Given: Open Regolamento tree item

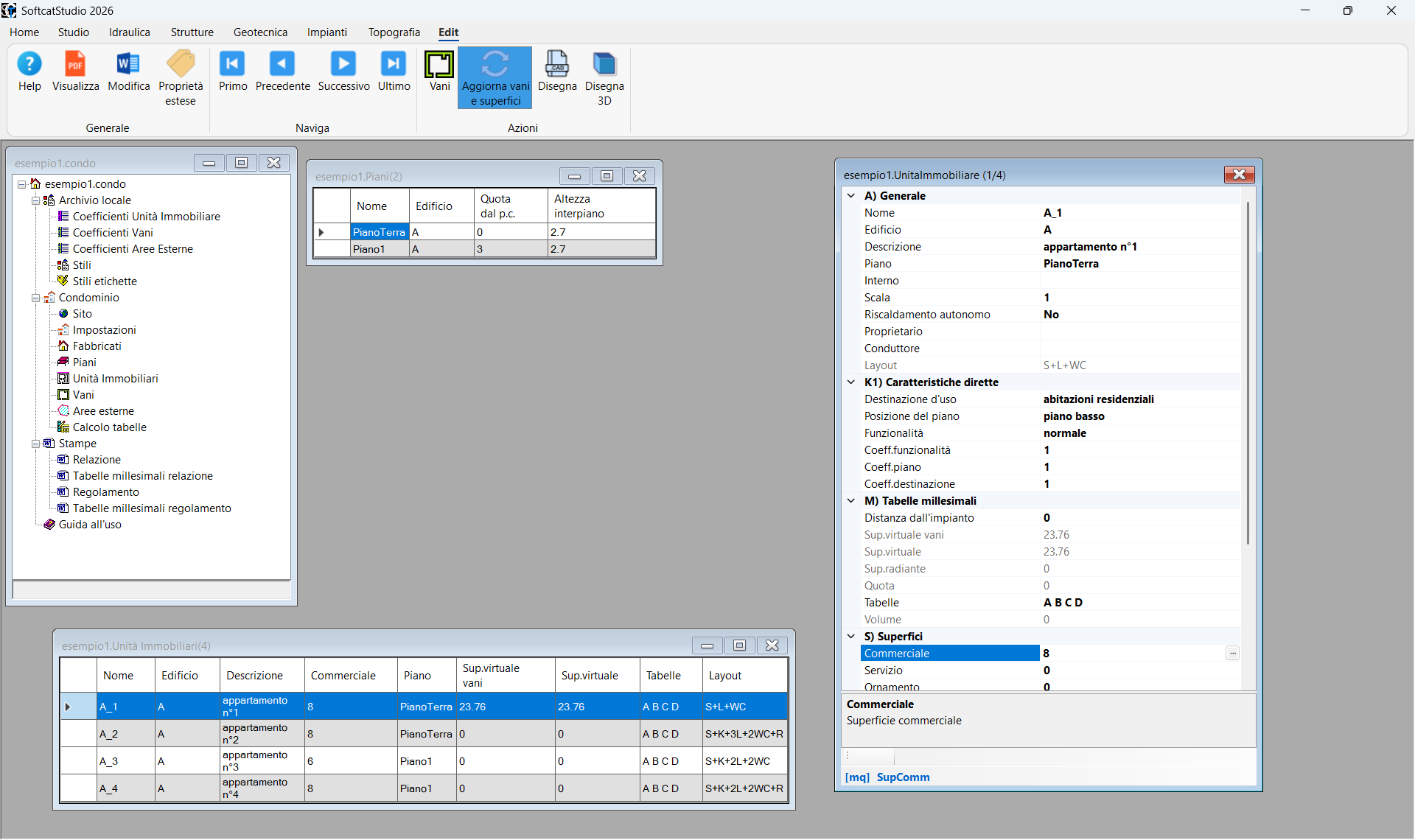Looking at the screenshot, I should pos(105,492).
